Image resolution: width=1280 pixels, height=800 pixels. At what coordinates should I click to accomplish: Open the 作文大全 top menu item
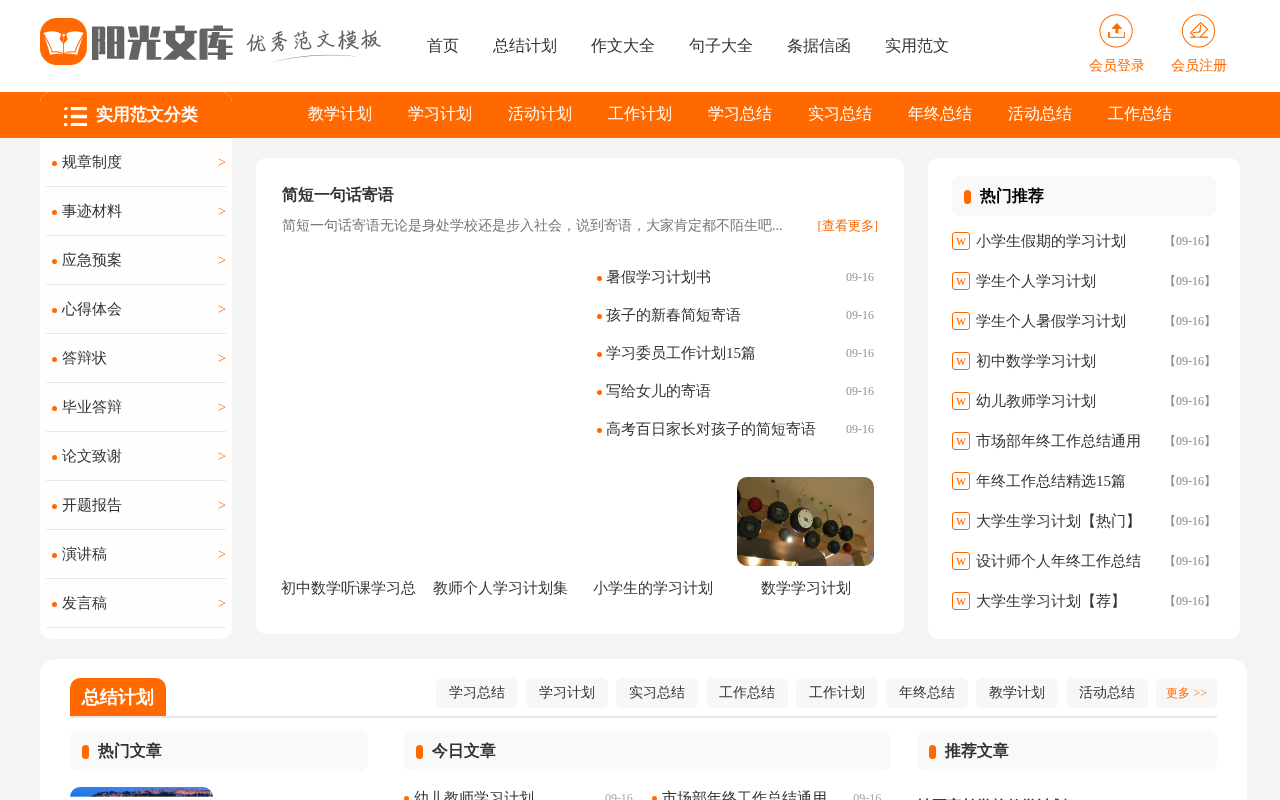tap(623, 46)
